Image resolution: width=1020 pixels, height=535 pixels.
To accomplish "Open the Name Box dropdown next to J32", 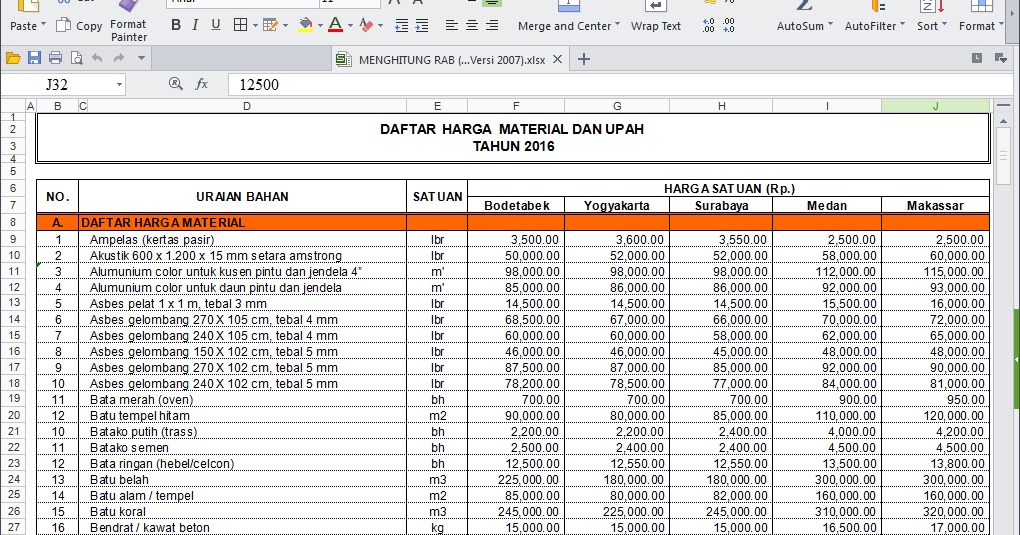I will click(x=119, y=85).
